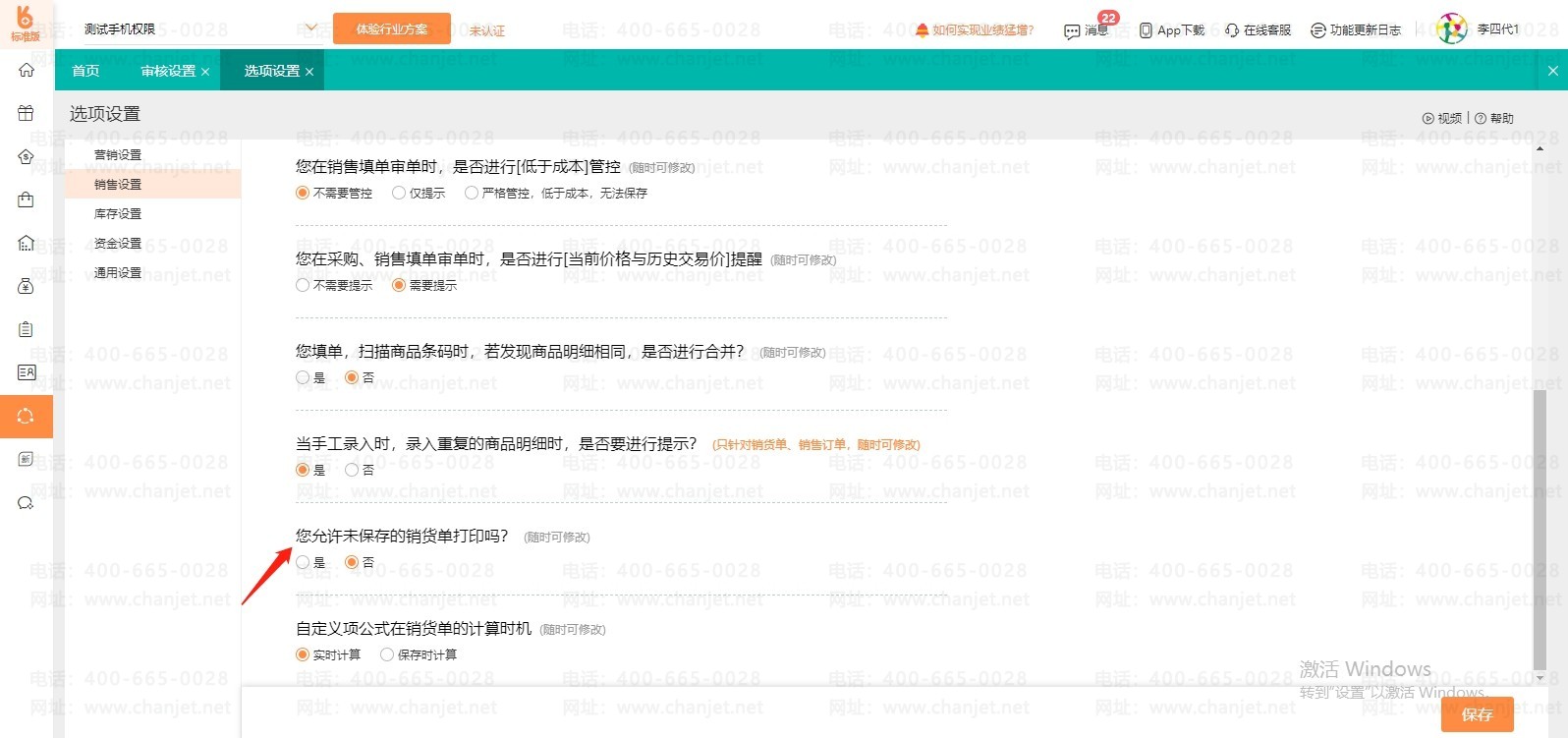Screen dimensions: 1568x738
Task: Click the scrollbar up arrow
Action: (1540, 148)
